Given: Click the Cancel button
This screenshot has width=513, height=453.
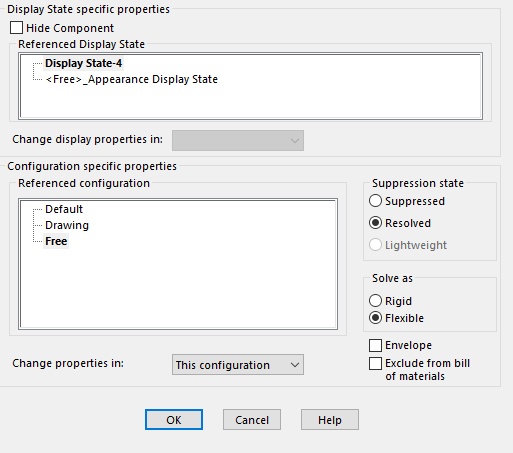Looking at the screenshot, I should [x=252, y=420].
